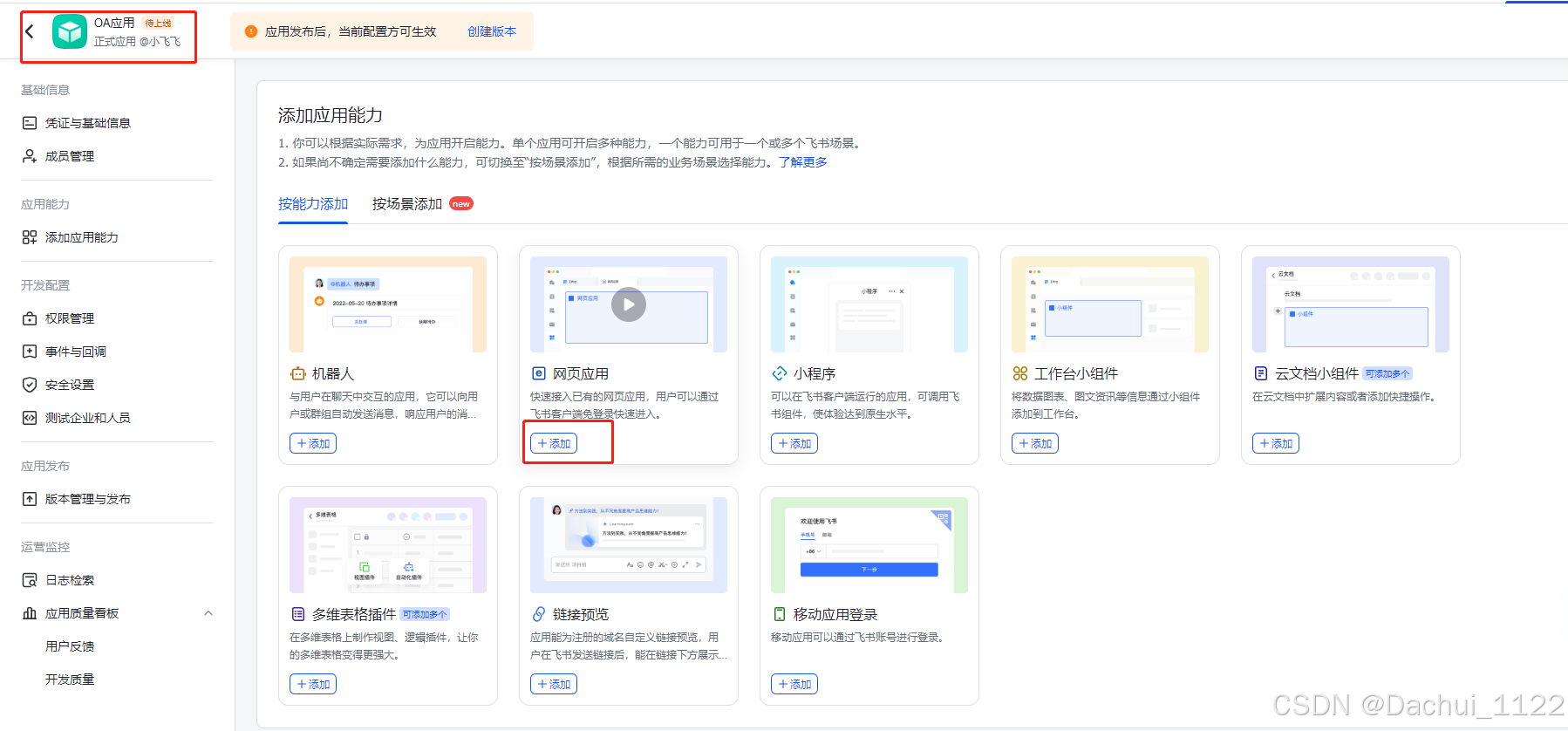The height and width of the screenshot is (731, 1568).
Task: Click the 应用质量看板 chart icon
Action: tap(30, 613)
